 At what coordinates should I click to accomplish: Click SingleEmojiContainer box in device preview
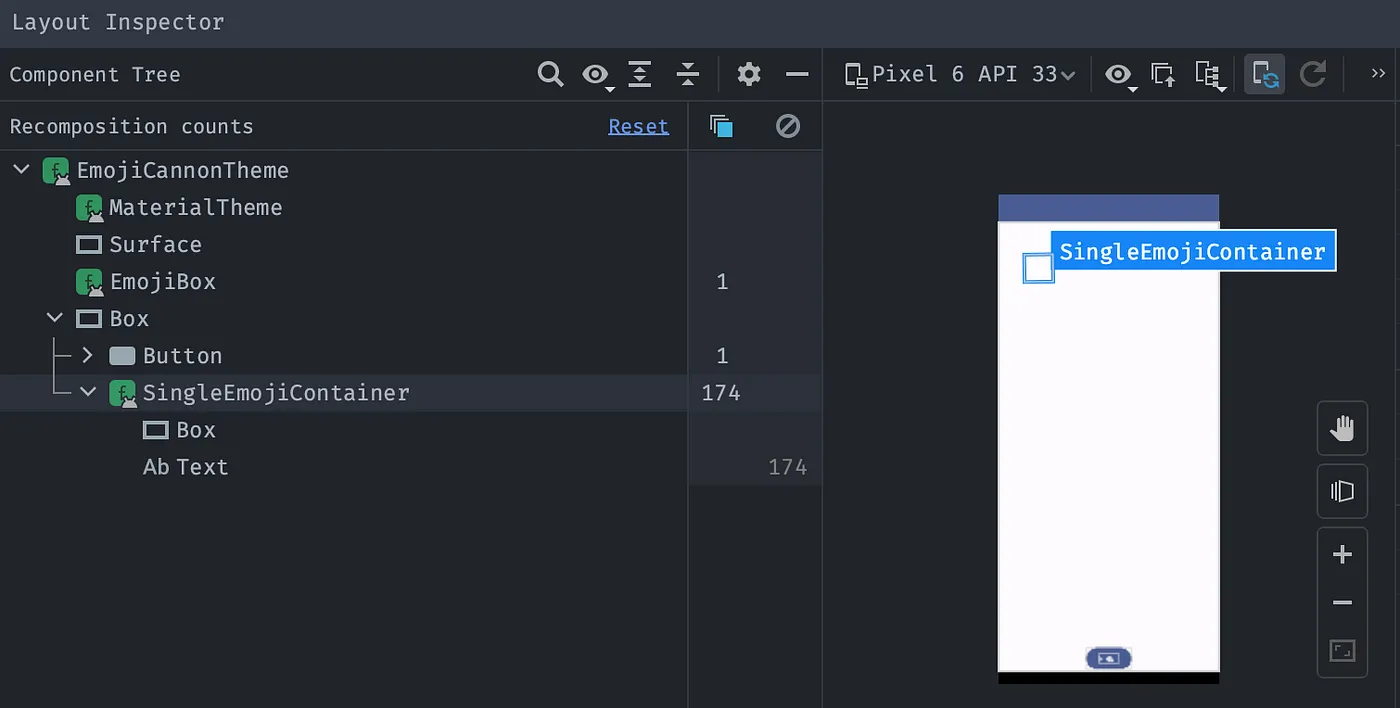tap(1038, 268)
